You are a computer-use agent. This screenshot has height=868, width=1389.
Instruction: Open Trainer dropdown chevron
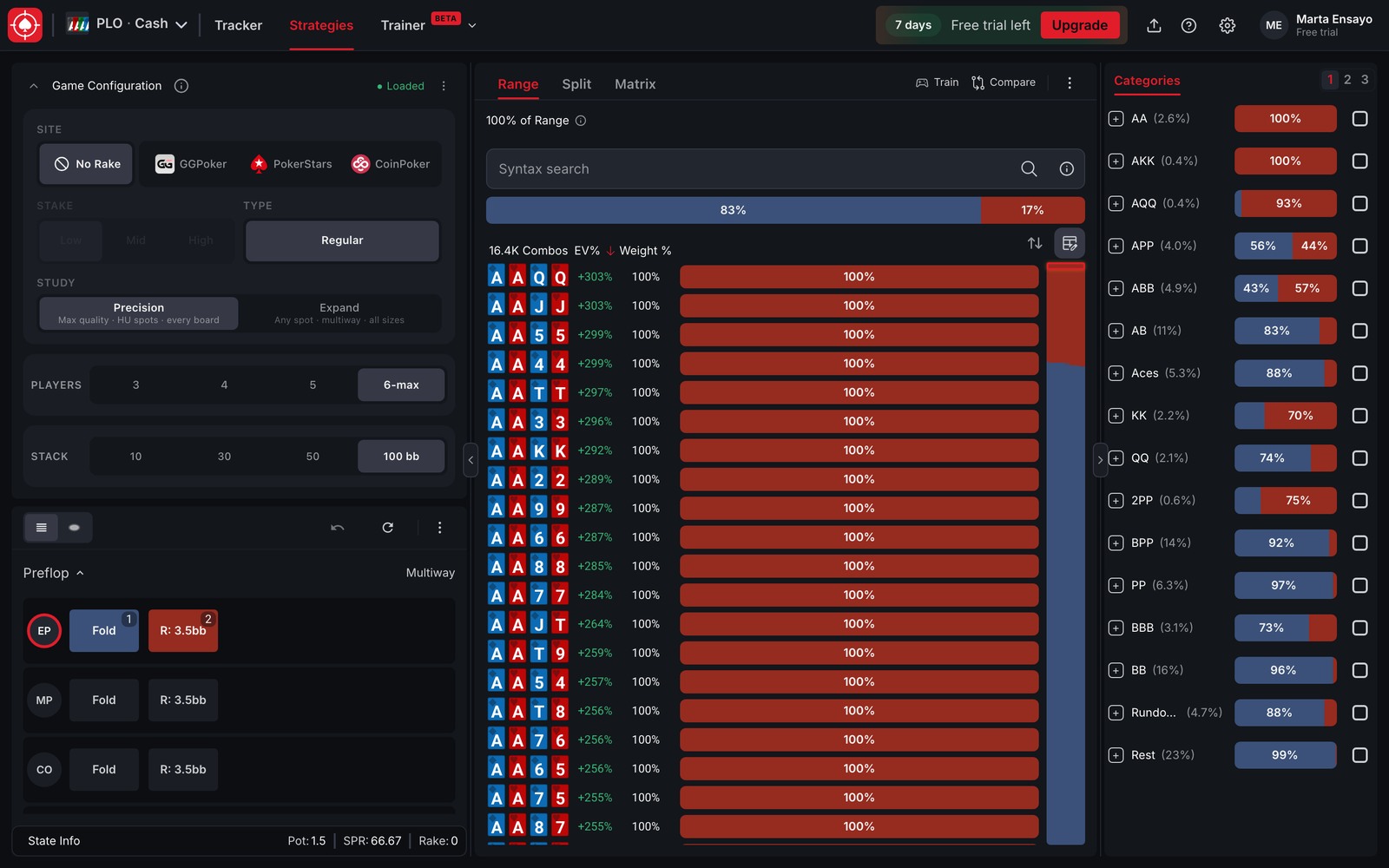(x=472, y=26)
